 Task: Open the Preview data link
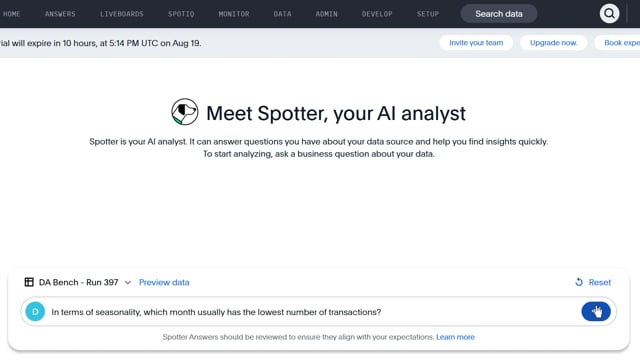(x=164, y=282)
